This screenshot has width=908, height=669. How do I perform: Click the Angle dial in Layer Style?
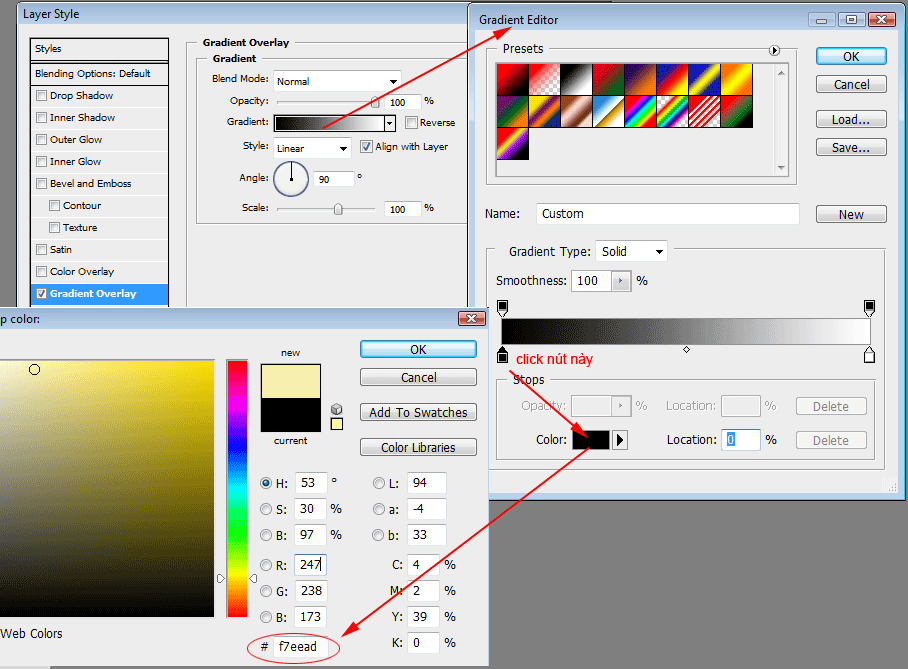click(x=291, y=179)
